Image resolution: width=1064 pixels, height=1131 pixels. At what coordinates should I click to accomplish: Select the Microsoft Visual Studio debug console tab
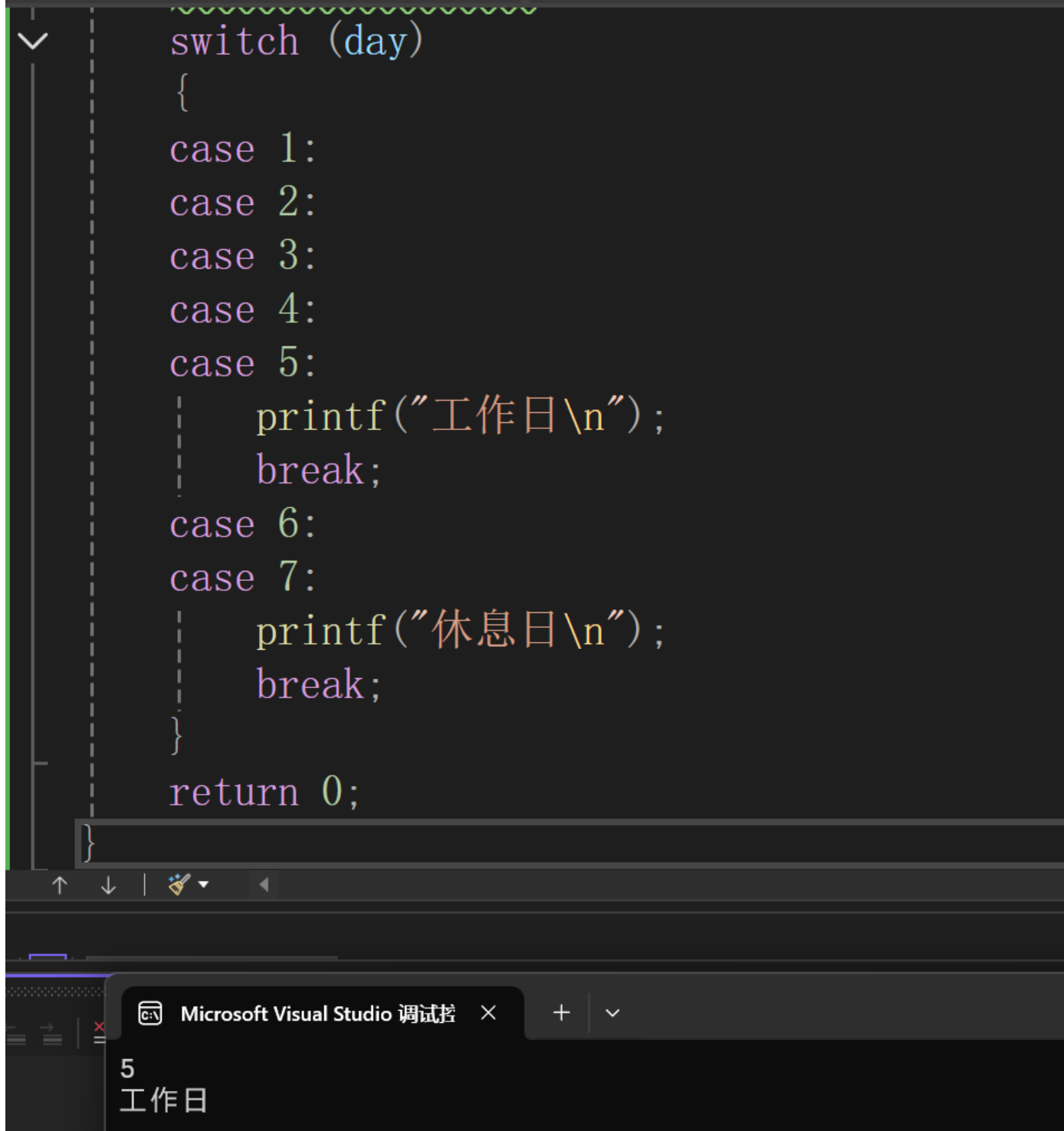click(322, 1013)
